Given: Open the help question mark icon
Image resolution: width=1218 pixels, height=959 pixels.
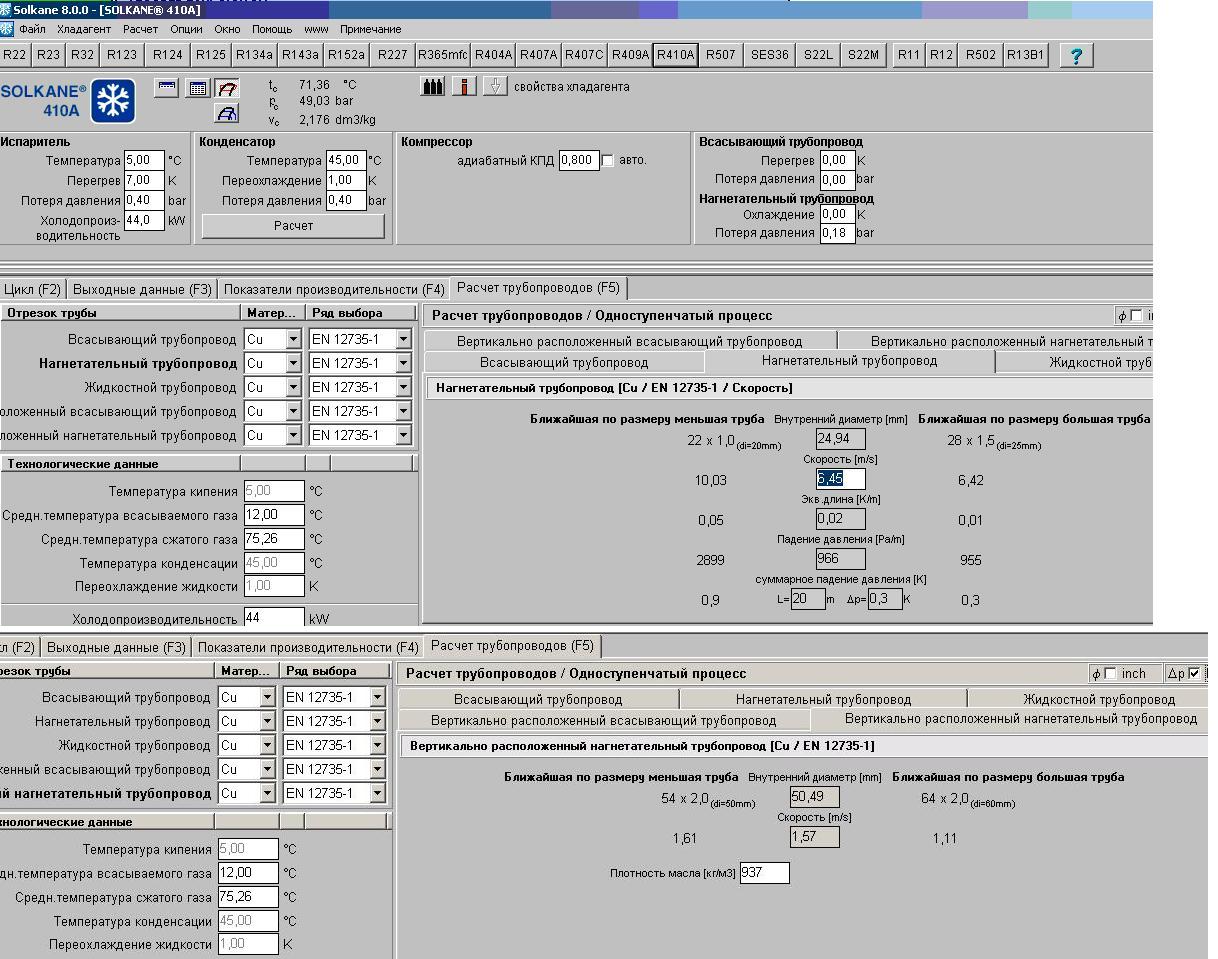Looking at the screenshot, I should coord(1076,55).
